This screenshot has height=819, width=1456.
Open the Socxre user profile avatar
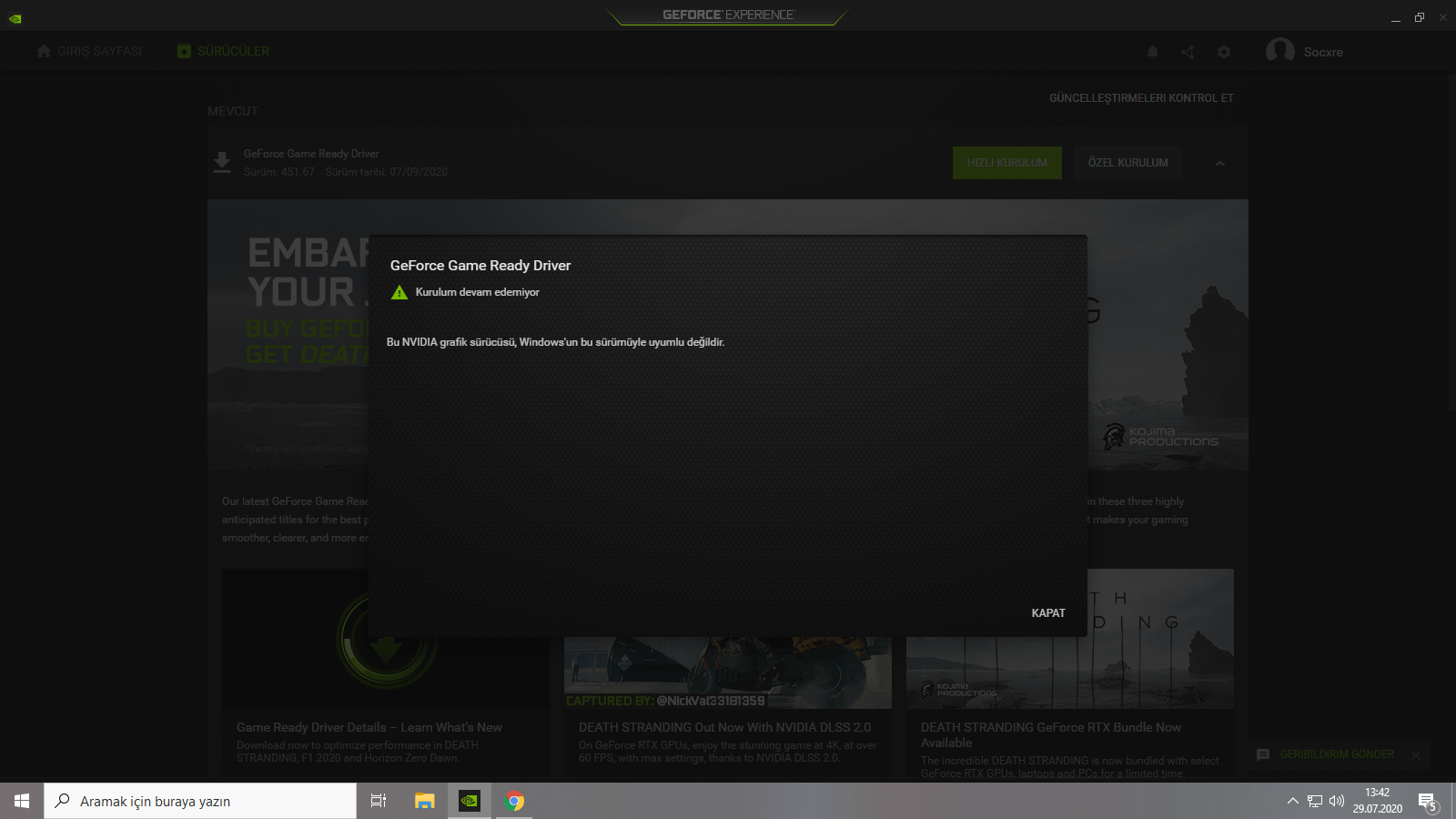coord(1280,52)
